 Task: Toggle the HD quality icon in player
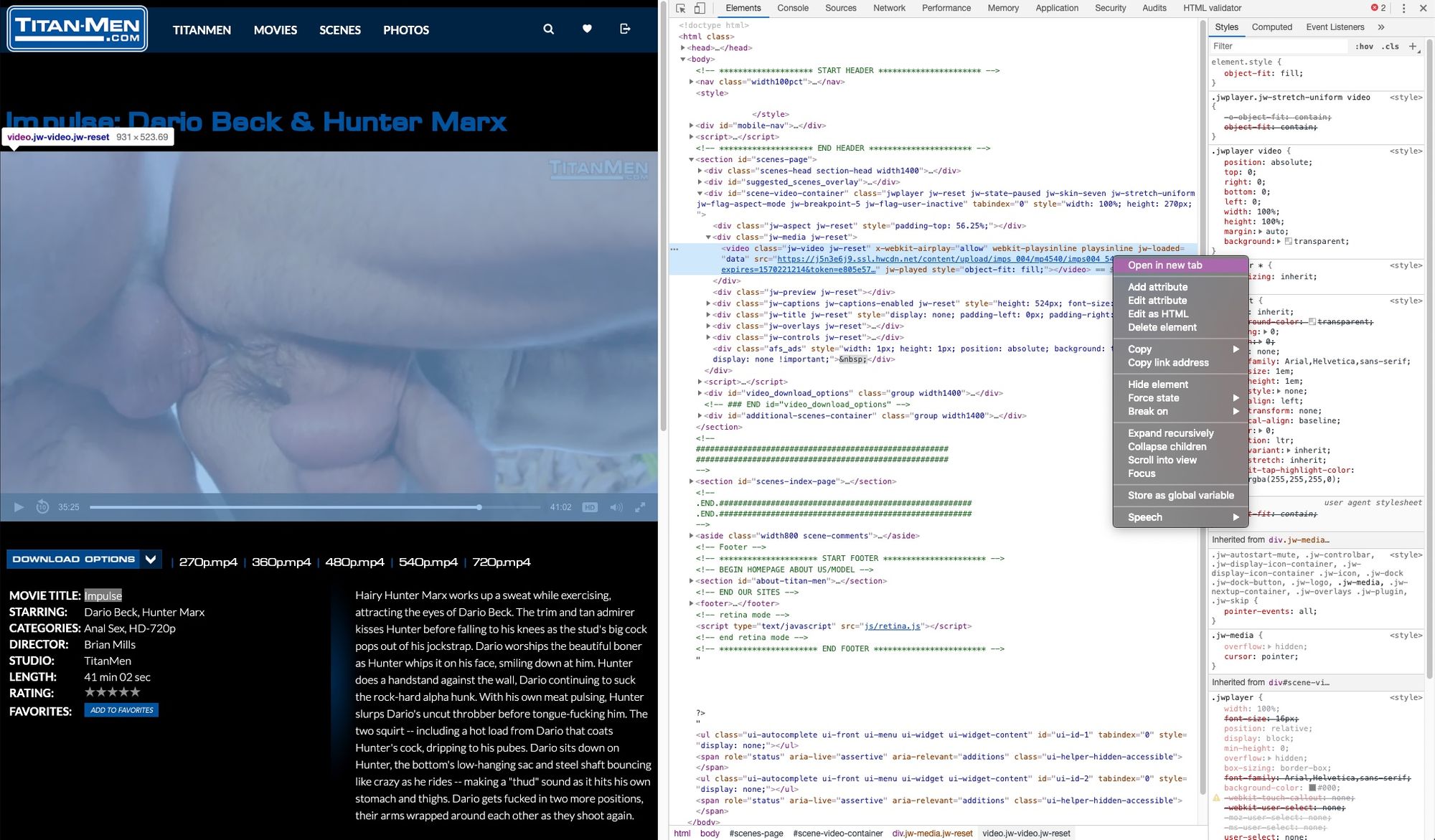[x=590, y=507]
